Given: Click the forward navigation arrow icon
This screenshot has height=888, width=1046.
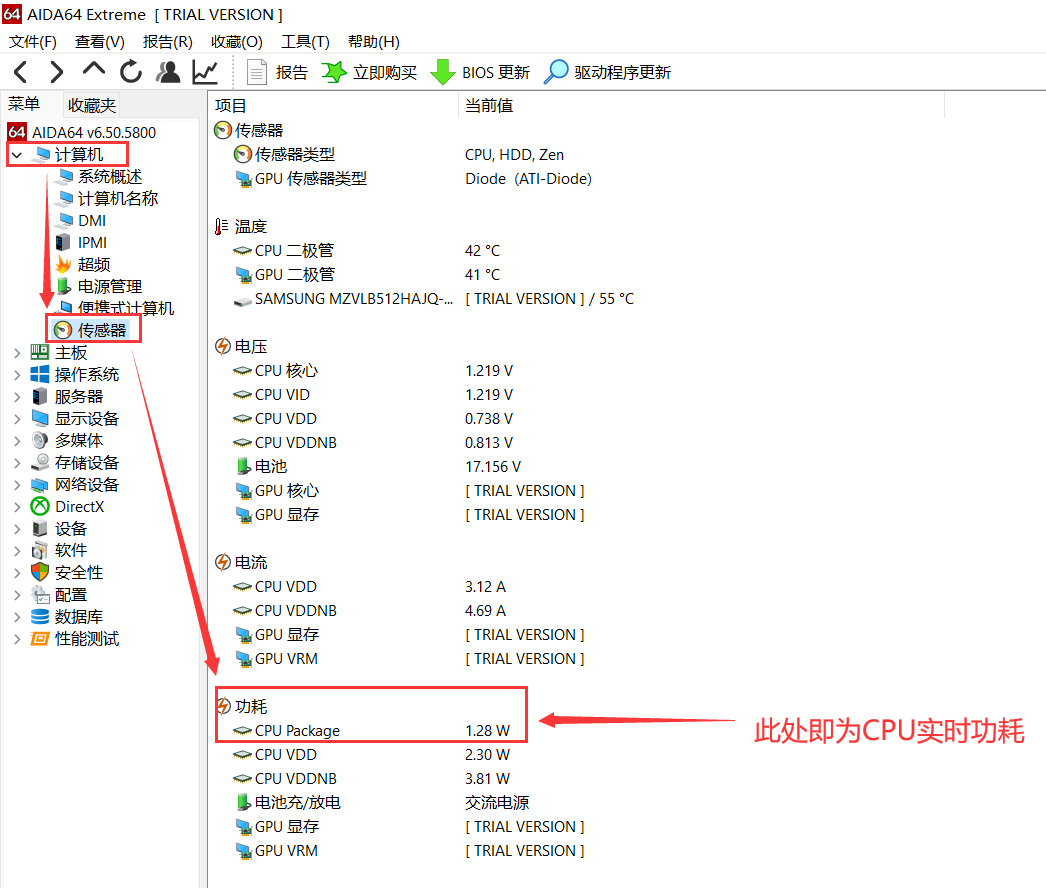Looking at the screenshot, I should coord(56,71).
